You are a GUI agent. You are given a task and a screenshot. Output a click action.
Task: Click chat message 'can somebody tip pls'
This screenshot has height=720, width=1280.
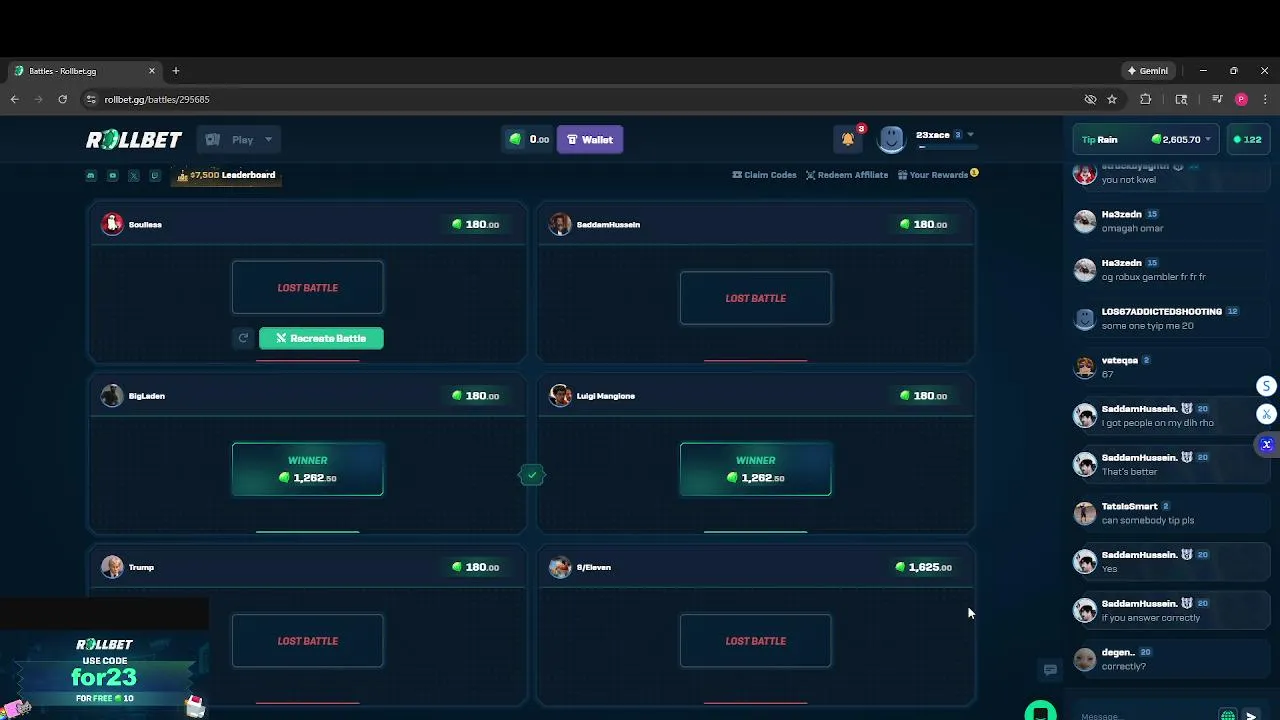pos(1147,520)
